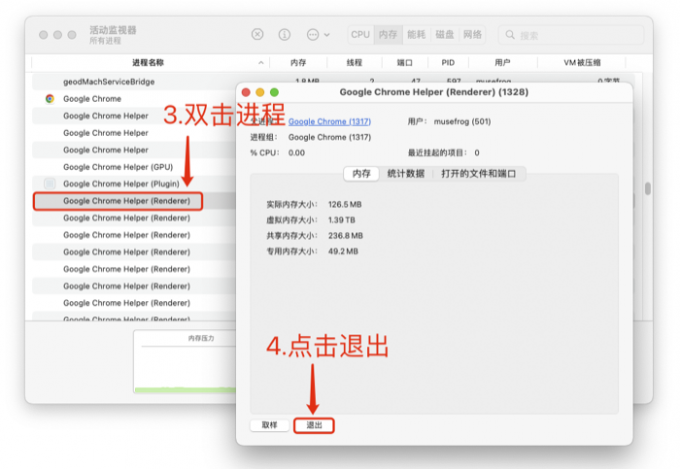Switch to the 磁盘 tab
This screenshot has width=680, height=469.
445,34
